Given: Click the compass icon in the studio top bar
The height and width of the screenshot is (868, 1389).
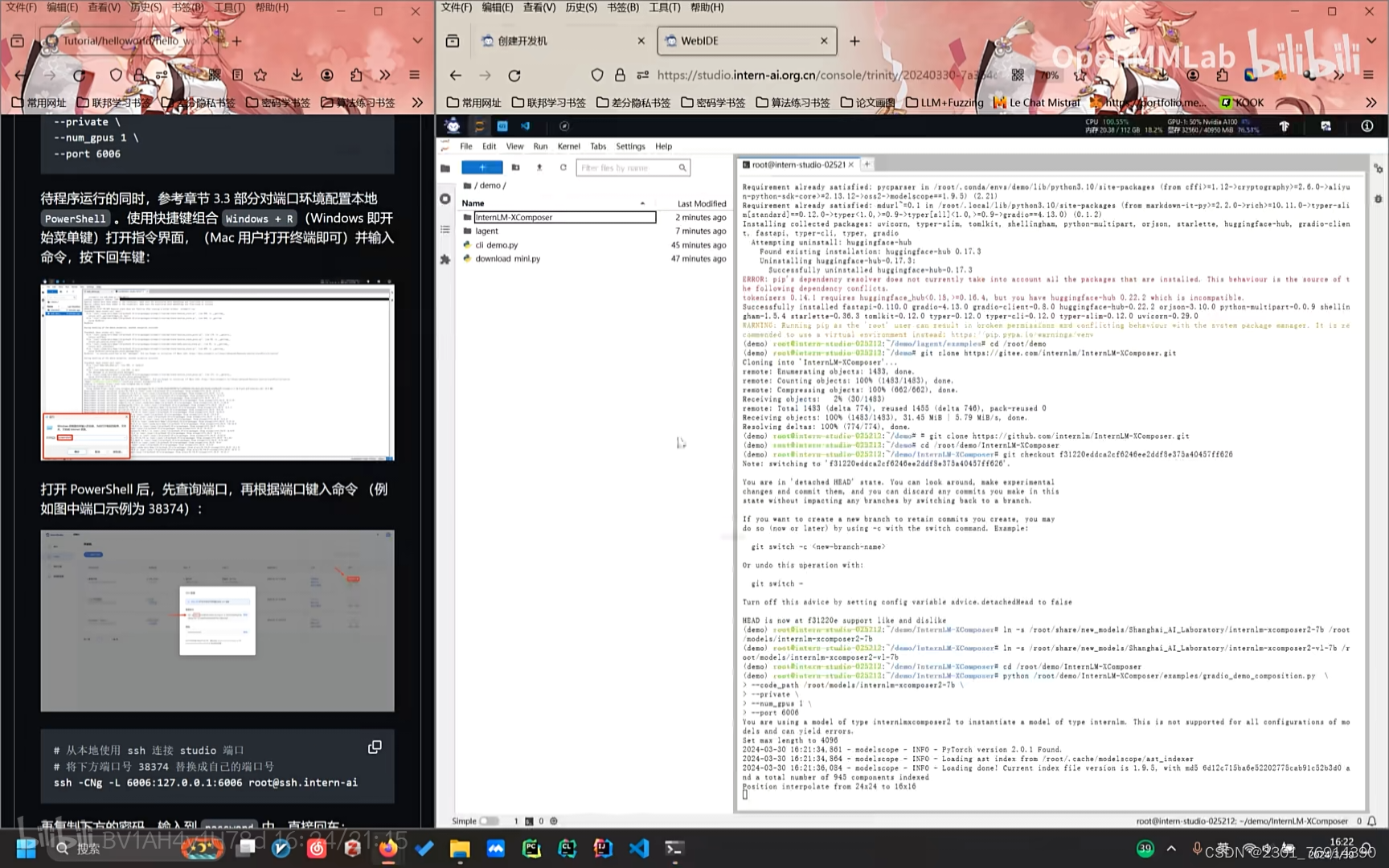Looking at the screenshot, I should [564, 126].
